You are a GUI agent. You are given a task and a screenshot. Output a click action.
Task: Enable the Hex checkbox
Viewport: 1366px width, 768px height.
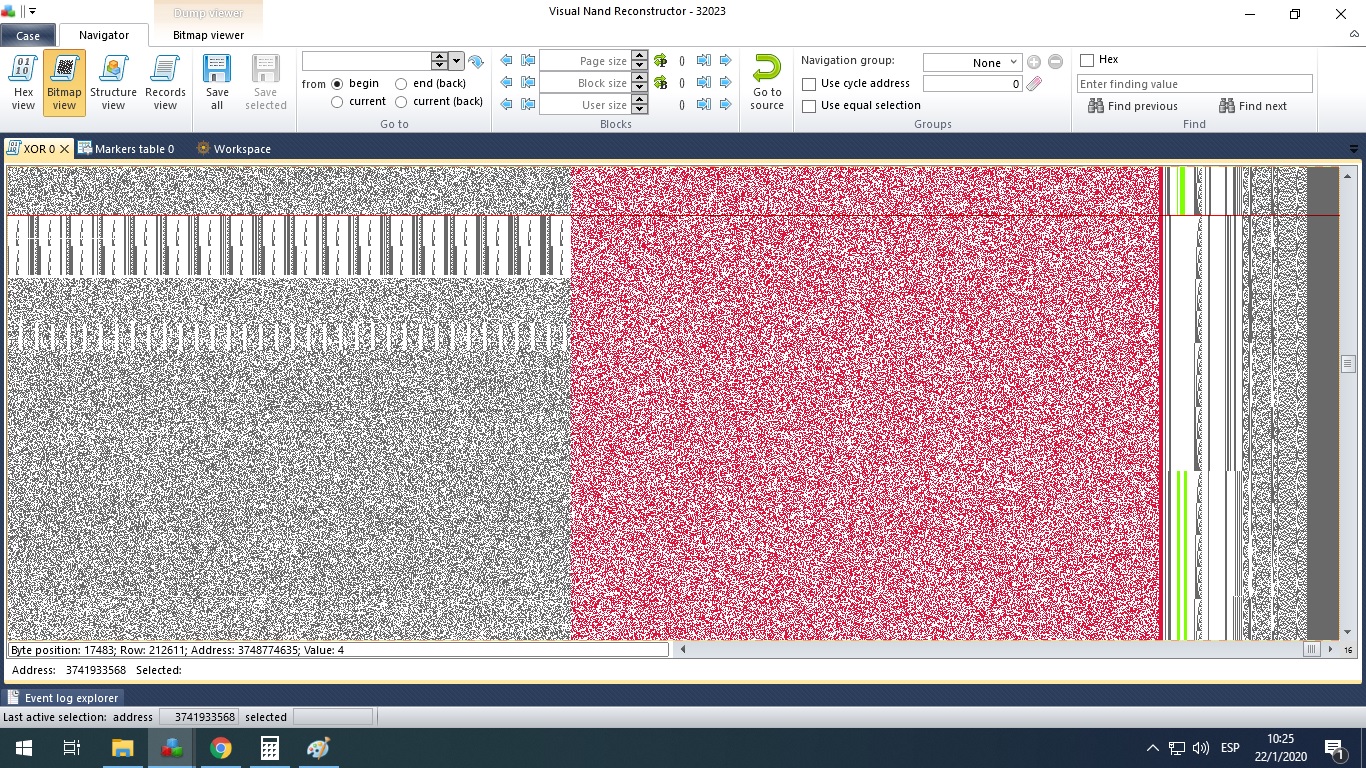pos(1087,60)
